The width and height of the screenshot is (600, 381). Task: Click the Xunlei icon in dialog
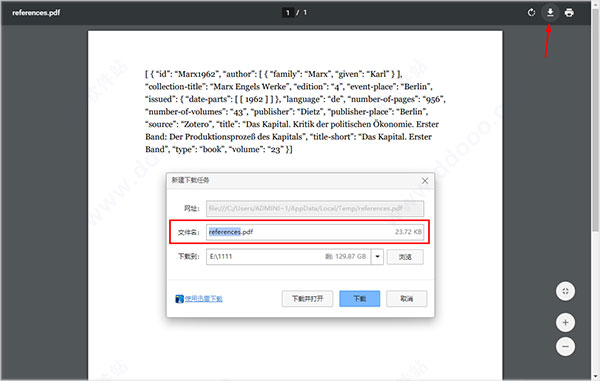point(179,299)
